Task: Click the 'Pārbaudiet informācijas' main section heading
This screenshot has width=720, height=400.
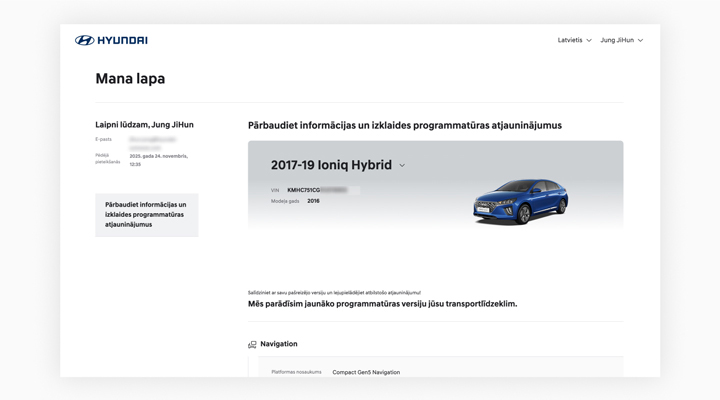Action: click(404, 126)
